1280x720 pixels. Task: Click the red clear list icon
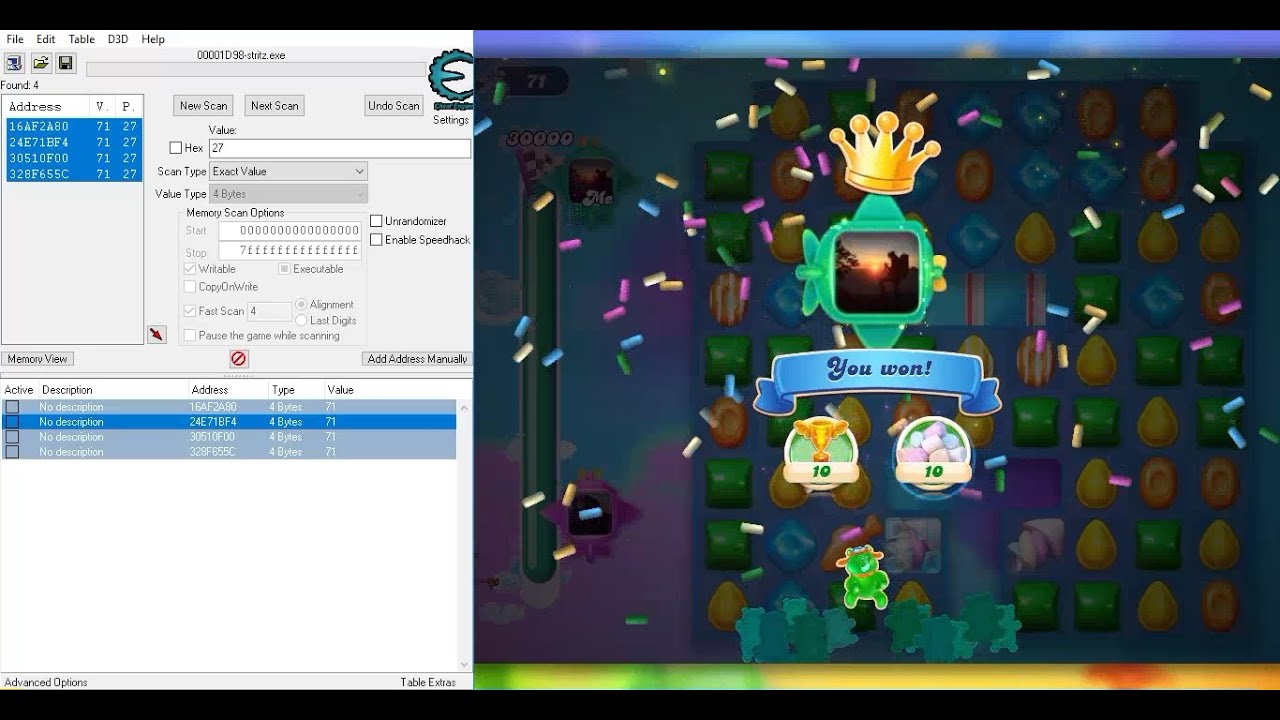pyautogui.click(x=238, y=358)
